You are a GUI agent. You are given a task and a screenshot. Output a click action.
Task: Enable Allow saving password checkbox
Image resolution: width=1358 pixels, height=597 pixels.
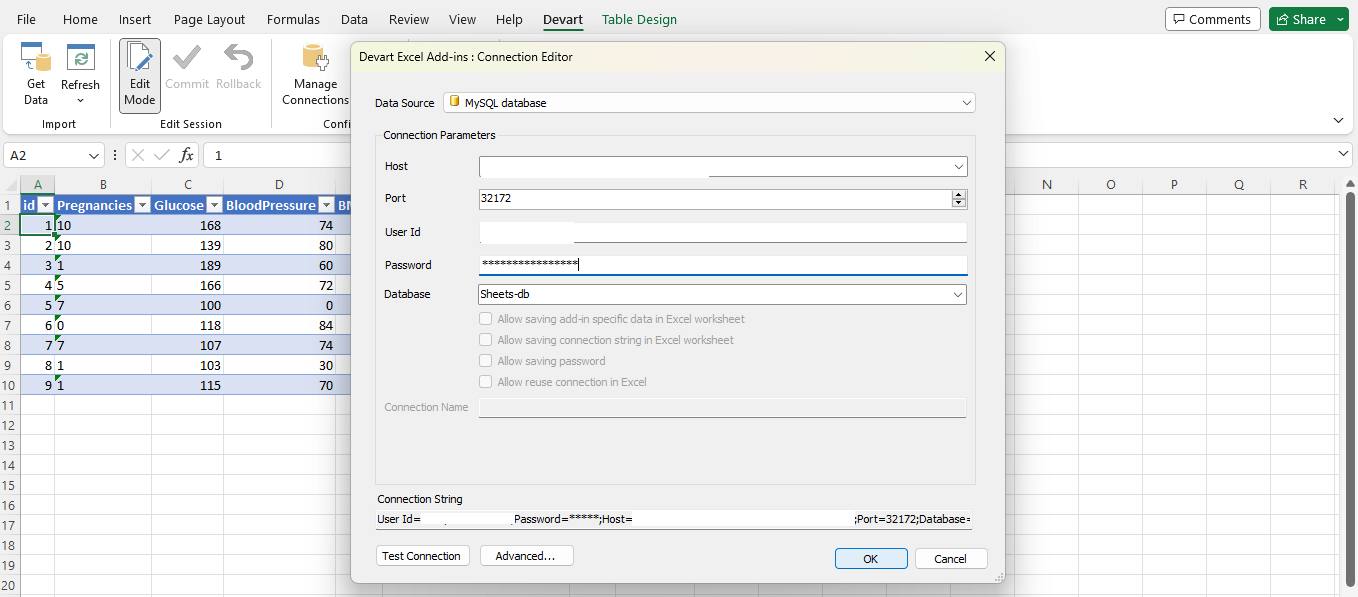point(486,361)
